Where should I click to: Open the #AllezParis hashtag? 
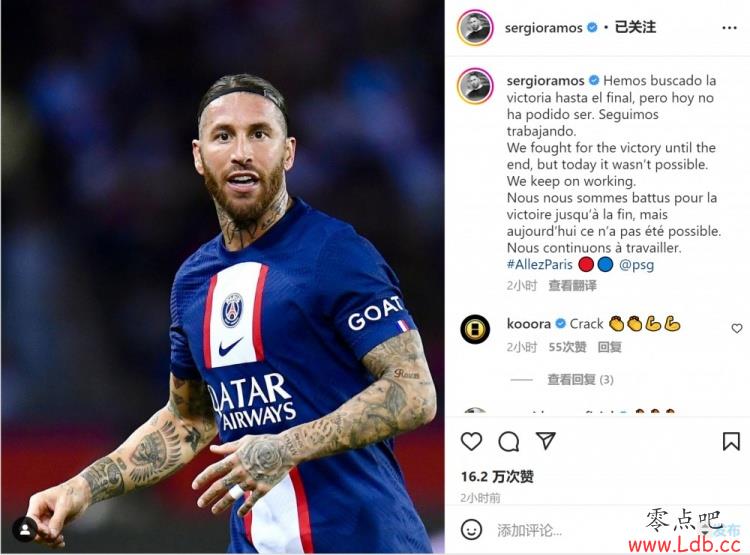540,264
